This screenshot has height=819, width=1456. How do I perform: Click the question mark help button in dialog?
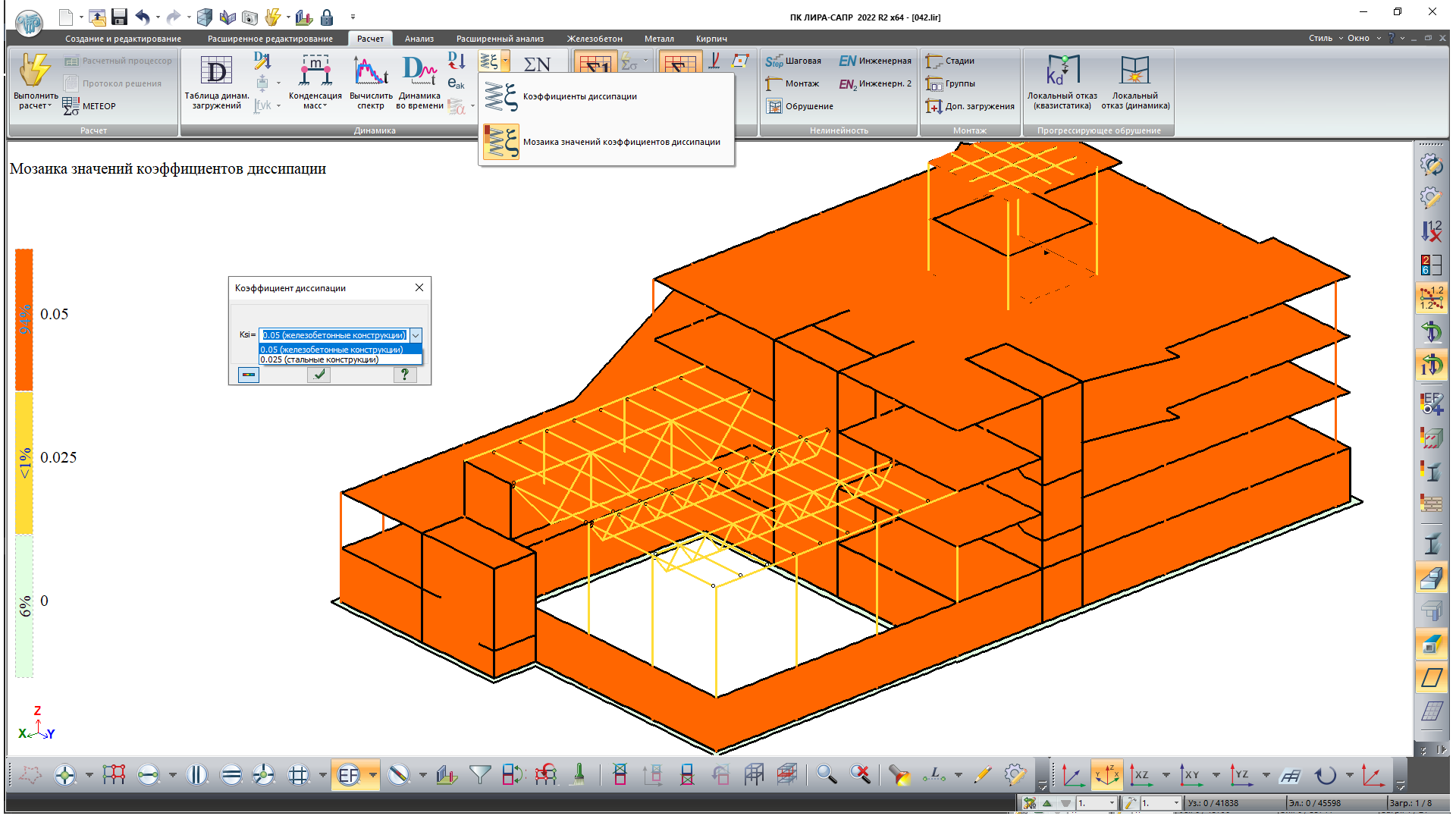click(x=405, y=374)
